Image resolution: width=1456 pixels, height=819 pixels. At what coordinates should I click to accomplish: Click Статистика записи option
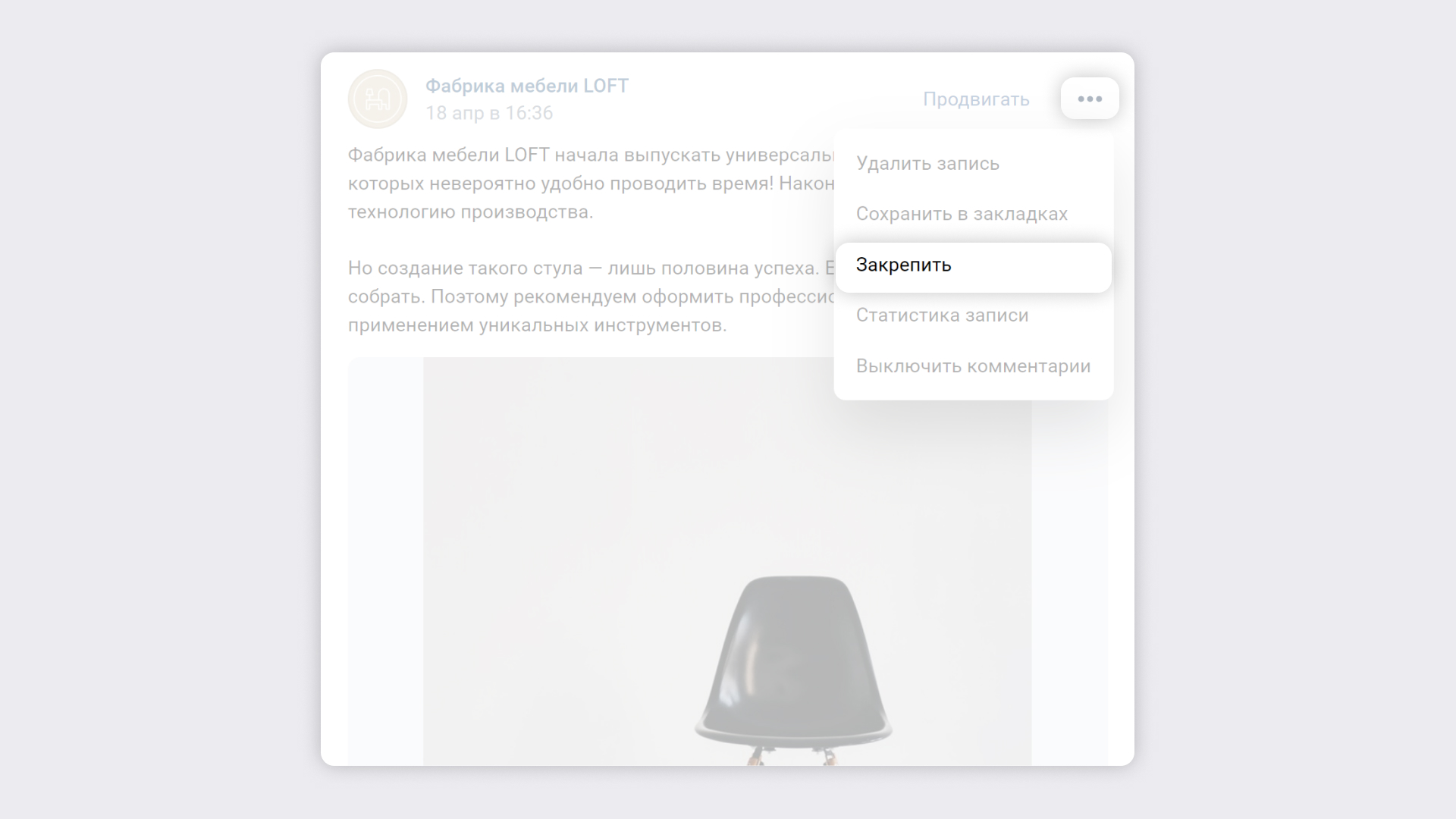(x=942, y=315)
